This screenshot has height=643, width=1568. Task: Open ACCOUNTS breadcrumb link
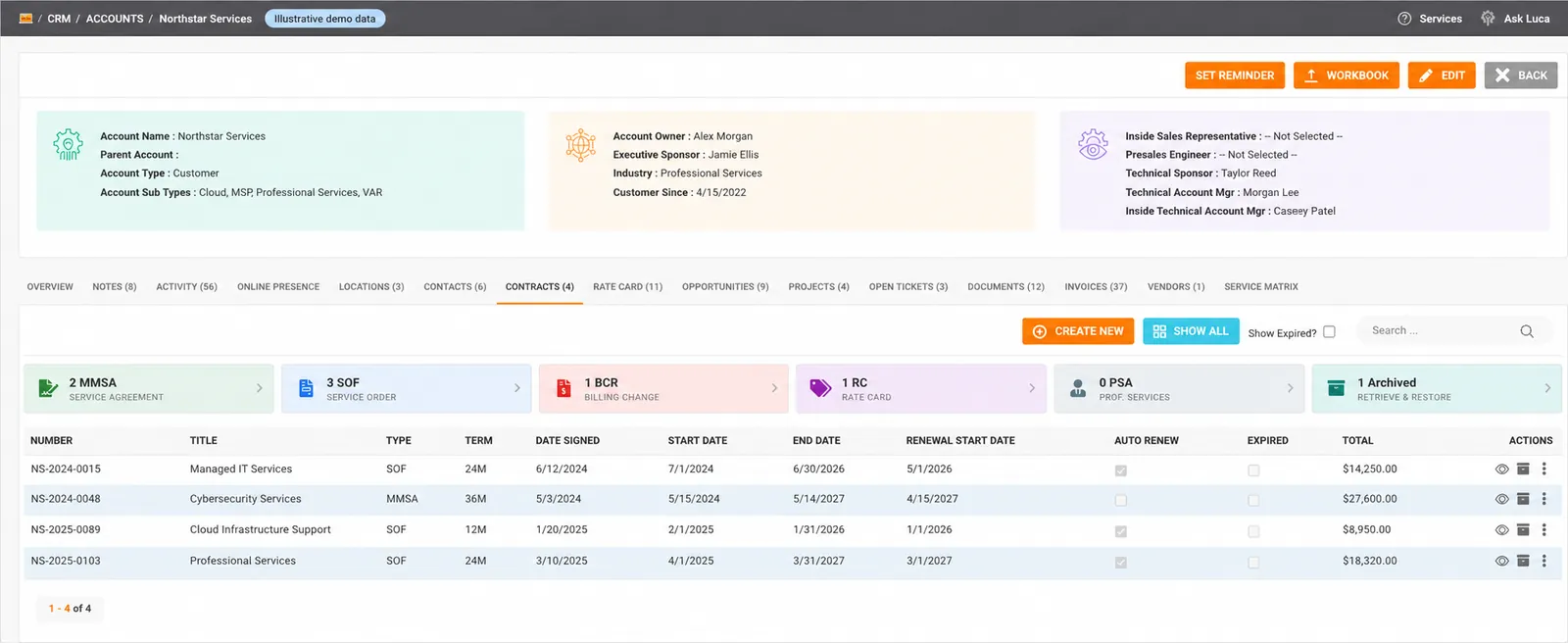point(115,19)
